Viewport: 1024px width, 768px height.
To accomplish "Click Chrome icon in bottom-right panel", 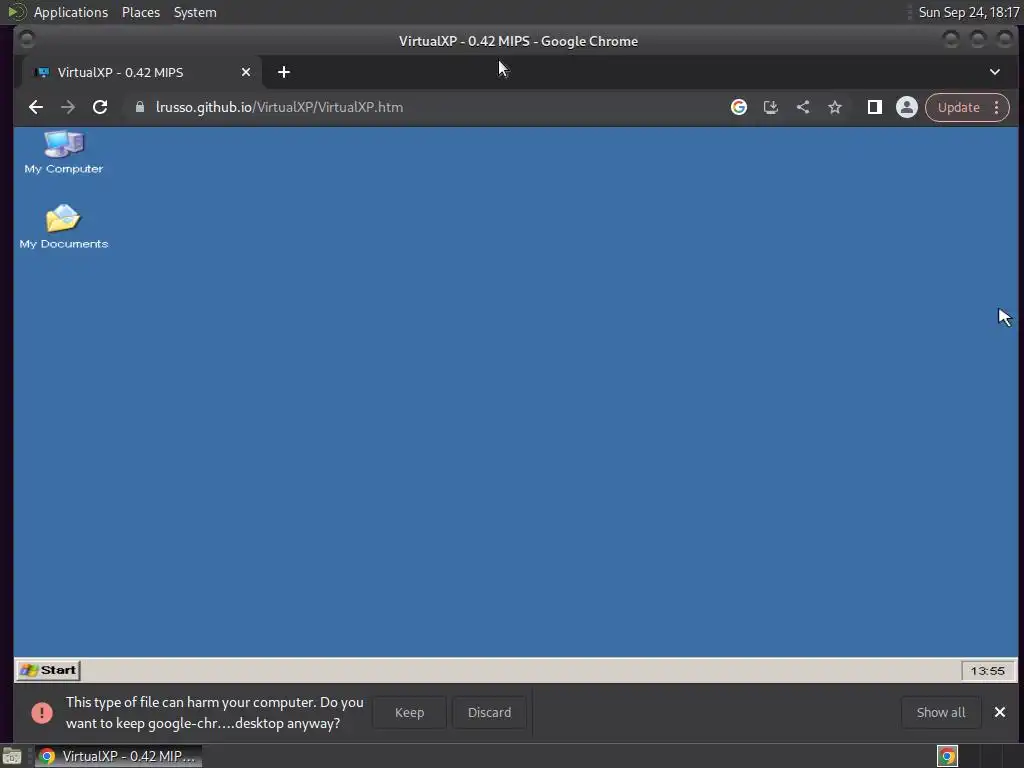I will [947, 756].
